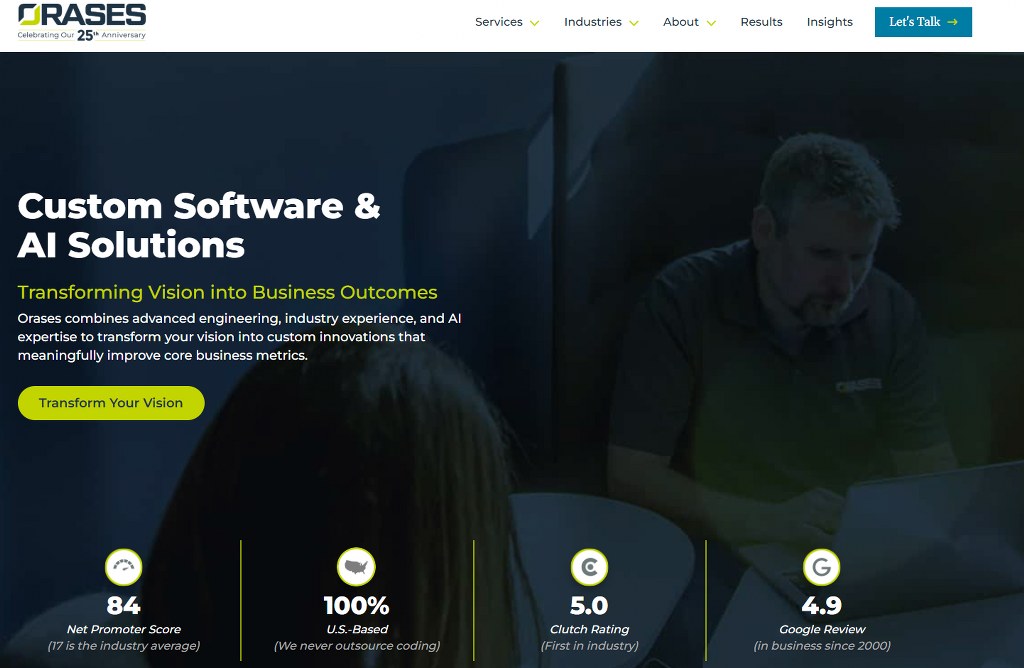This screenshot has width=1024, height=668.
Task: Click the 'Custom Software & AI Solutions' heading
Action: click(199, 225)
